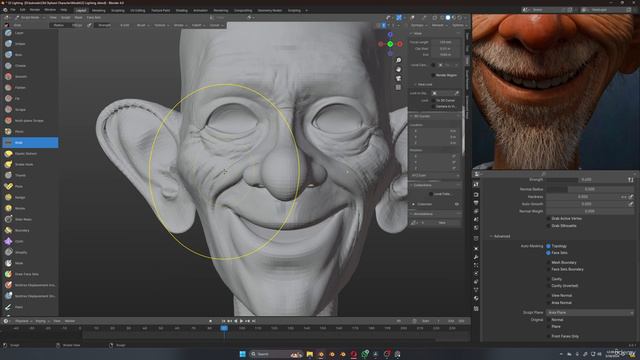Switch to the UV Editing workspace tab

pyautogui.click(x=138, y=11)
